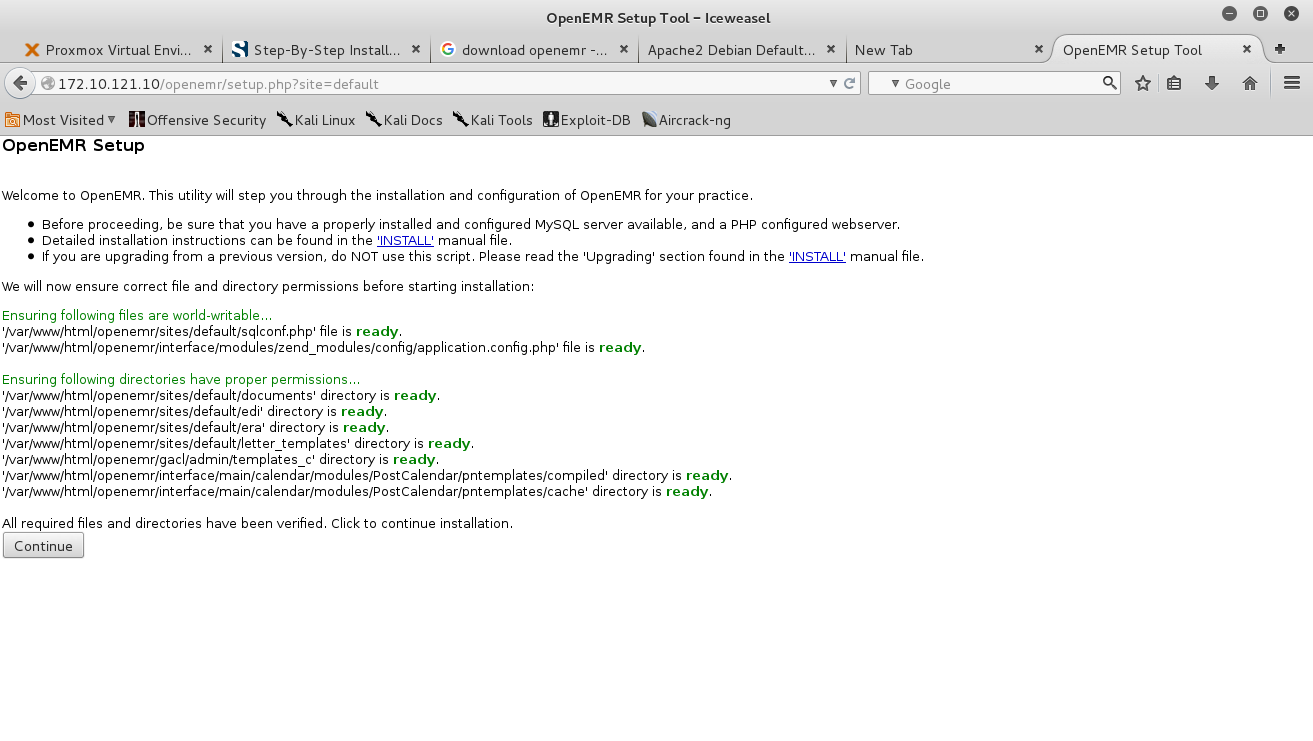Click the letter_templates directory line
This screenshot has width=1313, height=741.
pos(238,444)
